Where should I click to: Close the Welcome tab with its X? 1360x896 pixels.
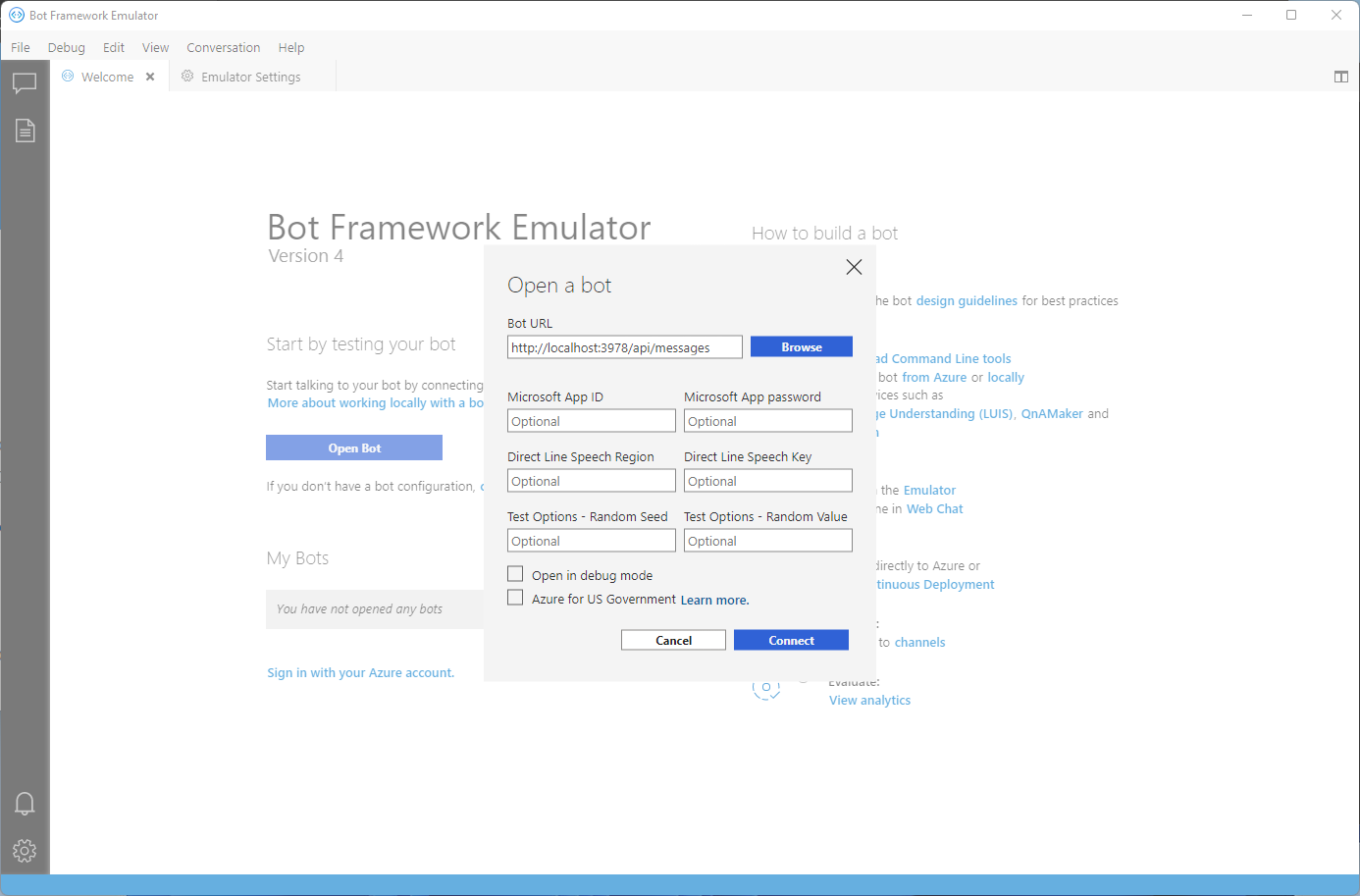tap(150, 77)
